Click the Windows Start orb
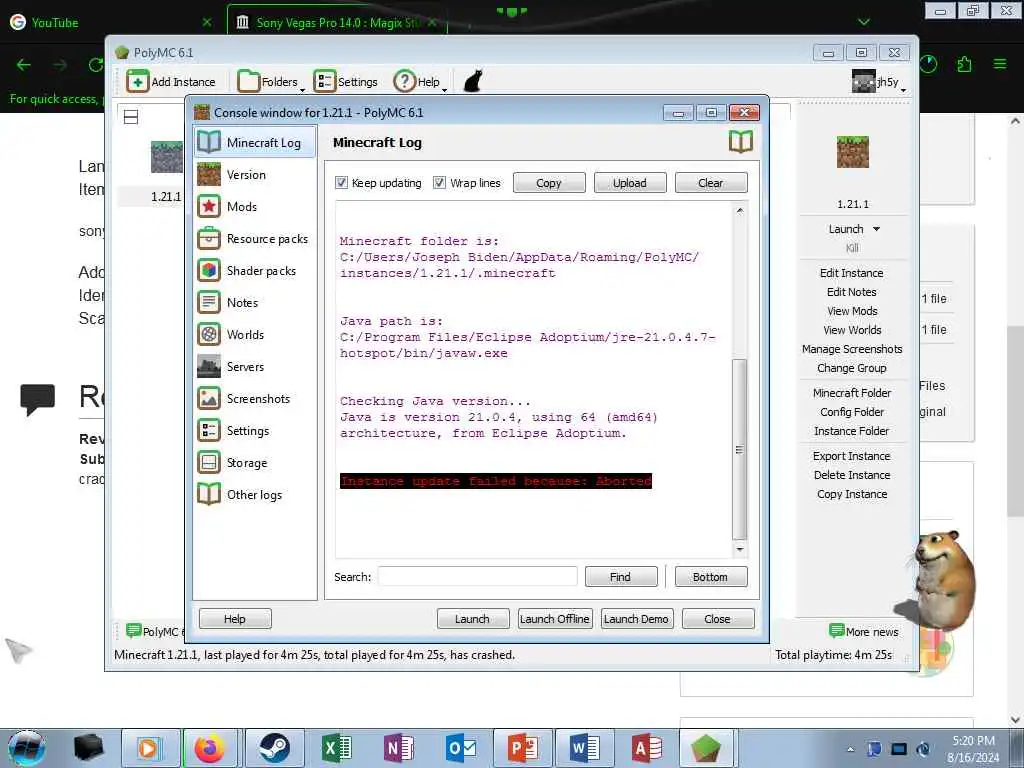Viewport: 1024px width, 768px height. click(x=27, y=748)
